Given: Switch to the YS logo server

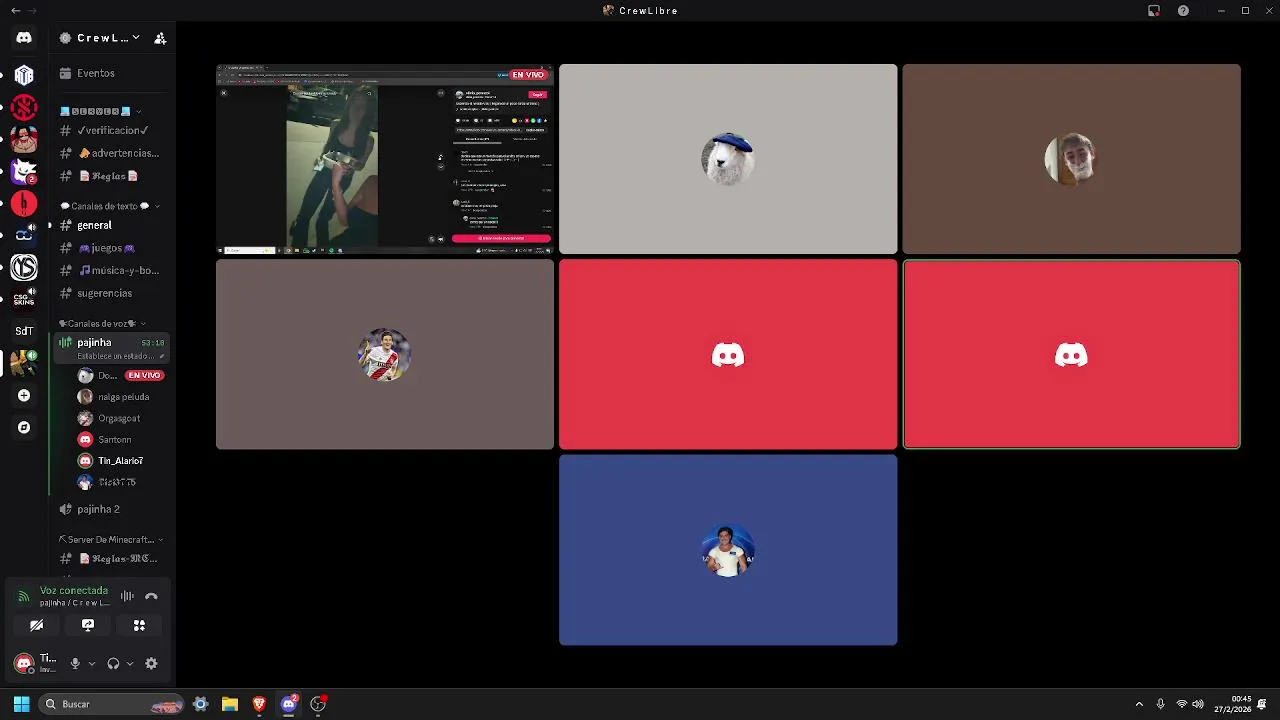Looking at the screenshot, I should pos(24,267).
